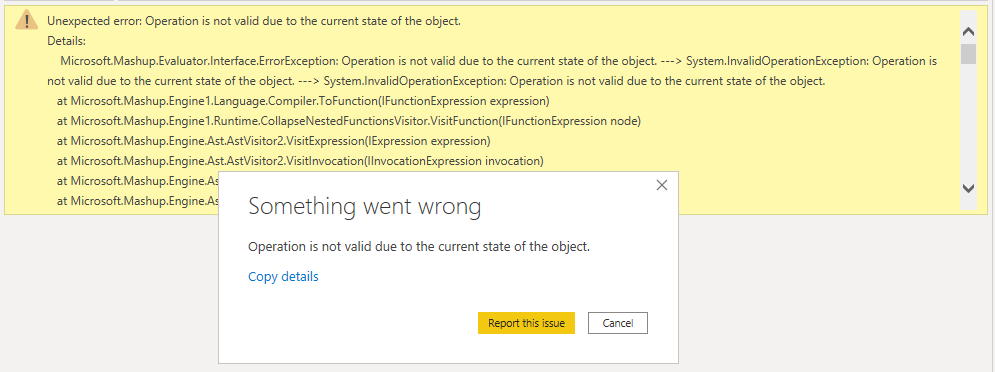995x372 pixels.
Task: Click the Report this issue button
Action: [526, 323]
